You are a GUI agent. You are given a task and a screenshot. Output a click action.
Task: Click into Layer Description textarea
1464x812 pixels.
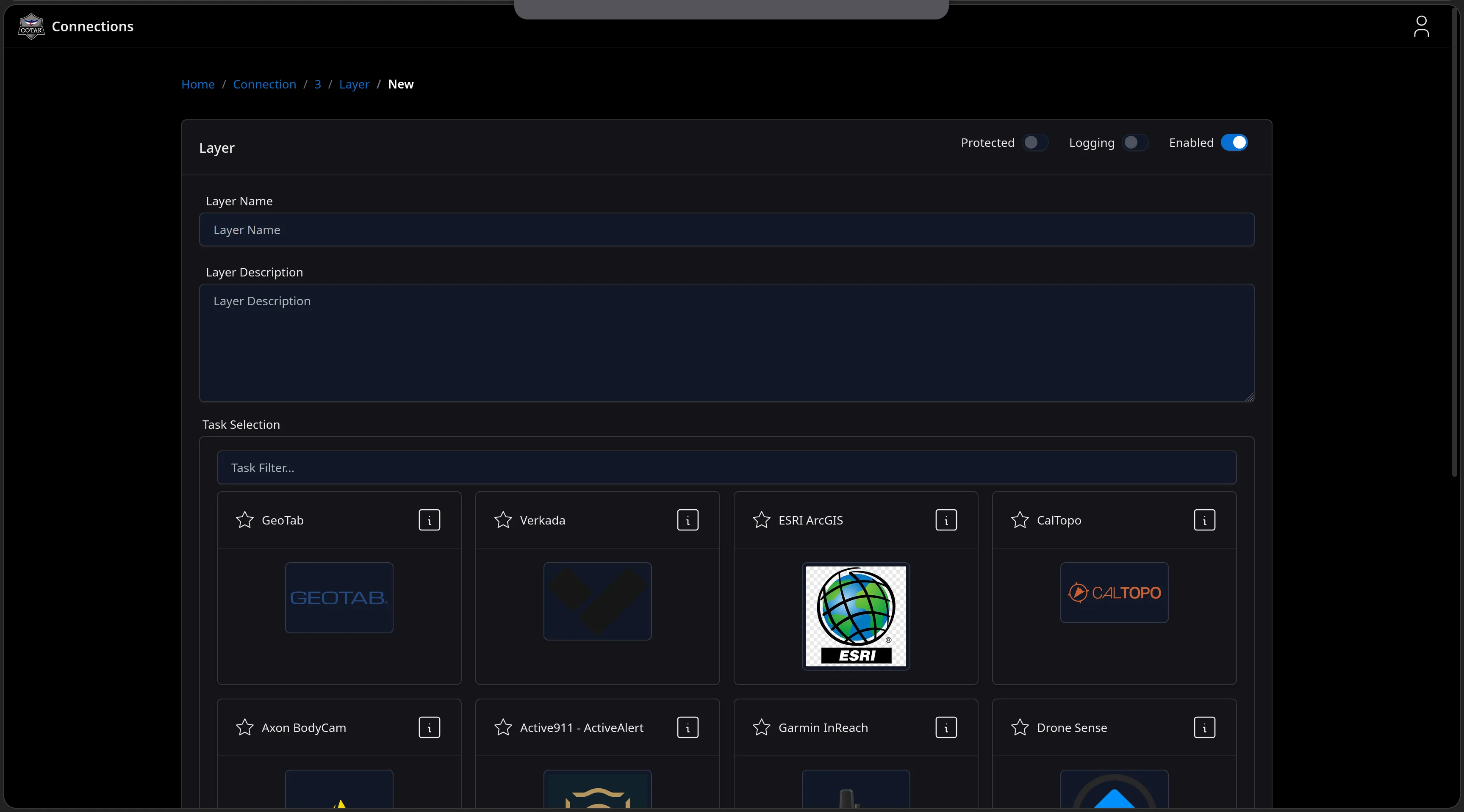tap(726, 343)
